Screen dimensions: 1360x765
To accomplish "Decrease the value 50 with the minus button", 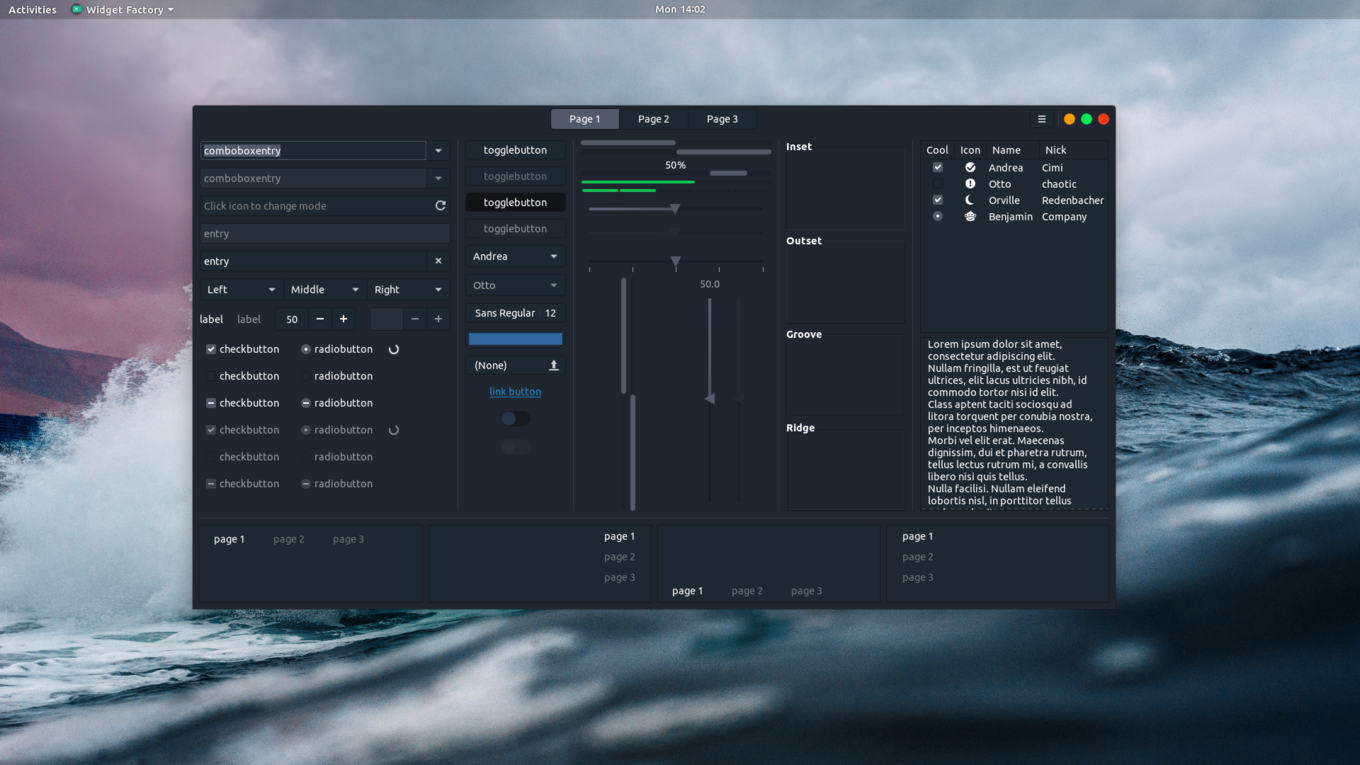I will tap(320, 319).
